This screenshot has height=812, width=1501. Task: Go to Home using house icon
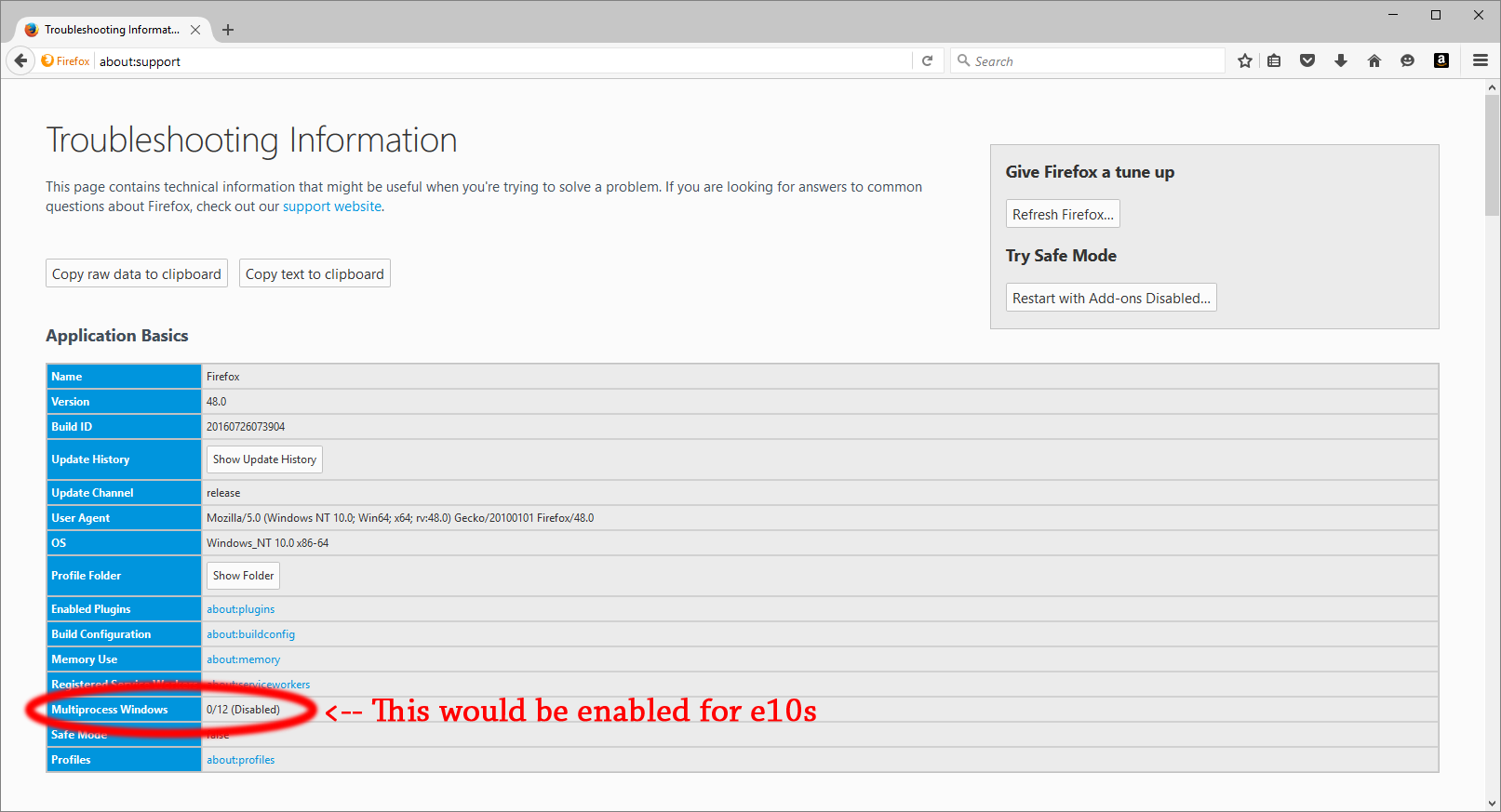1374,60
